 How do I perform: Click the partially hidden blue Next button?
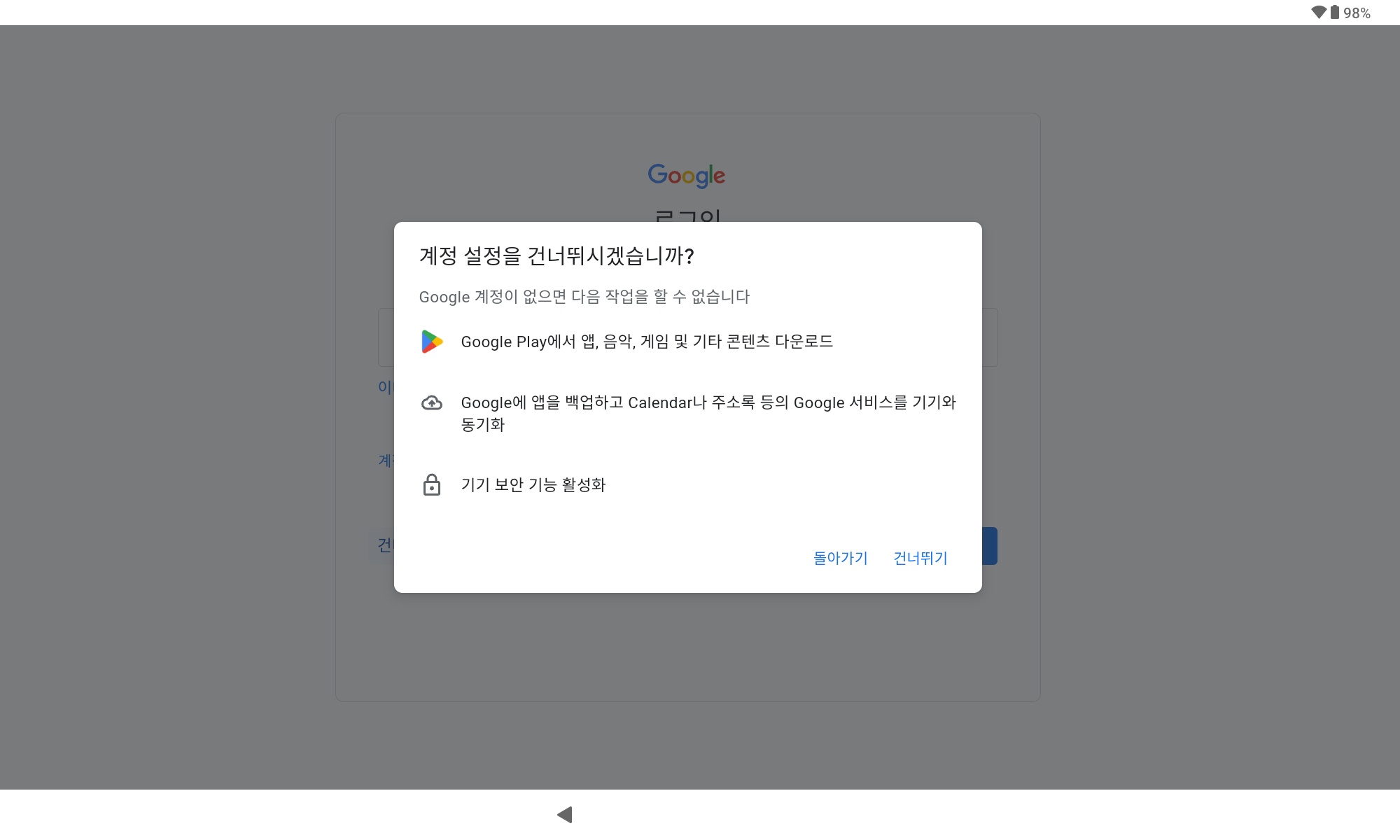990,546
